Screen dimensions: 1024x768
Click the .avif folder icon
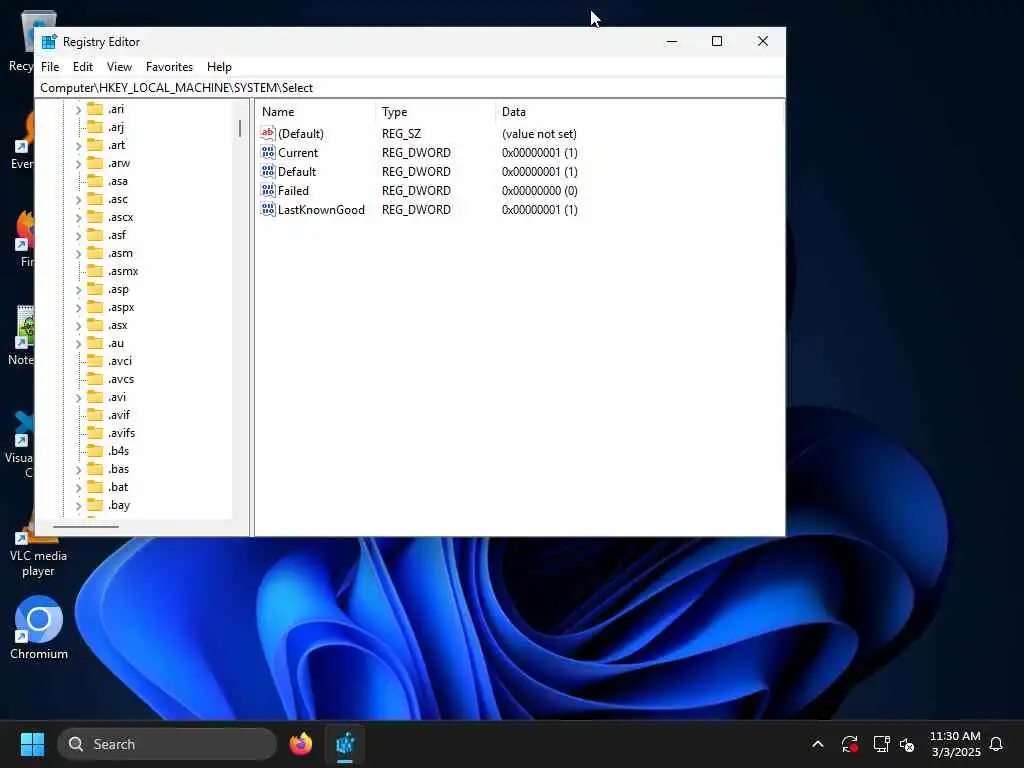point(95,415)
